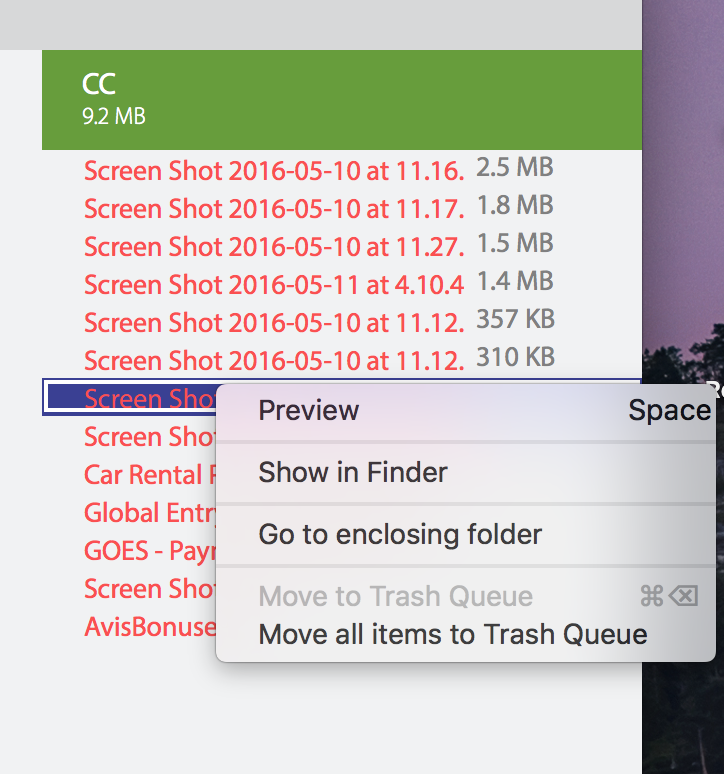
Task: Select the GOES - Pay file entry
Action: [x=150, y=551]
